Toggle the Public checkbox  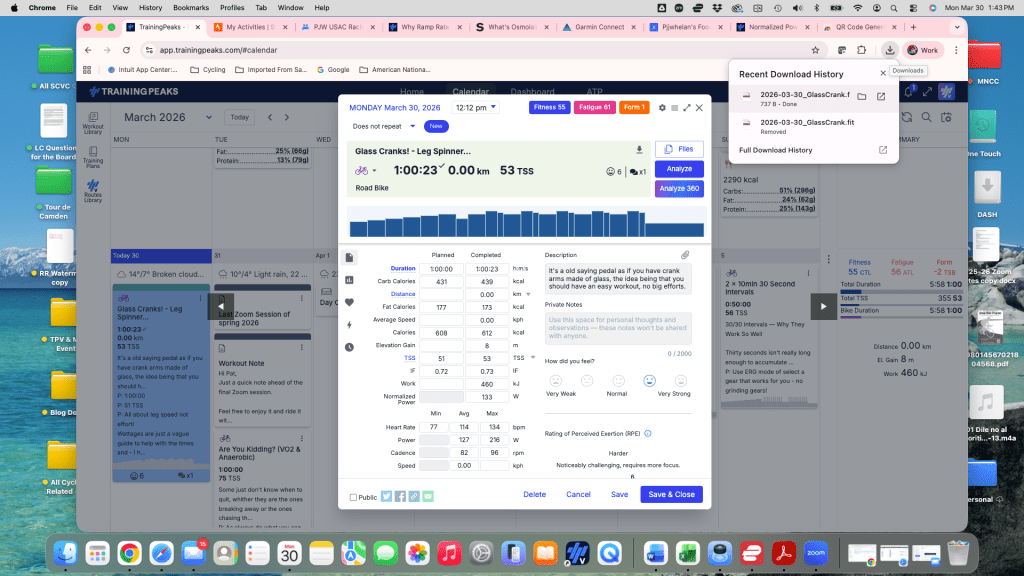click(353, 498)
